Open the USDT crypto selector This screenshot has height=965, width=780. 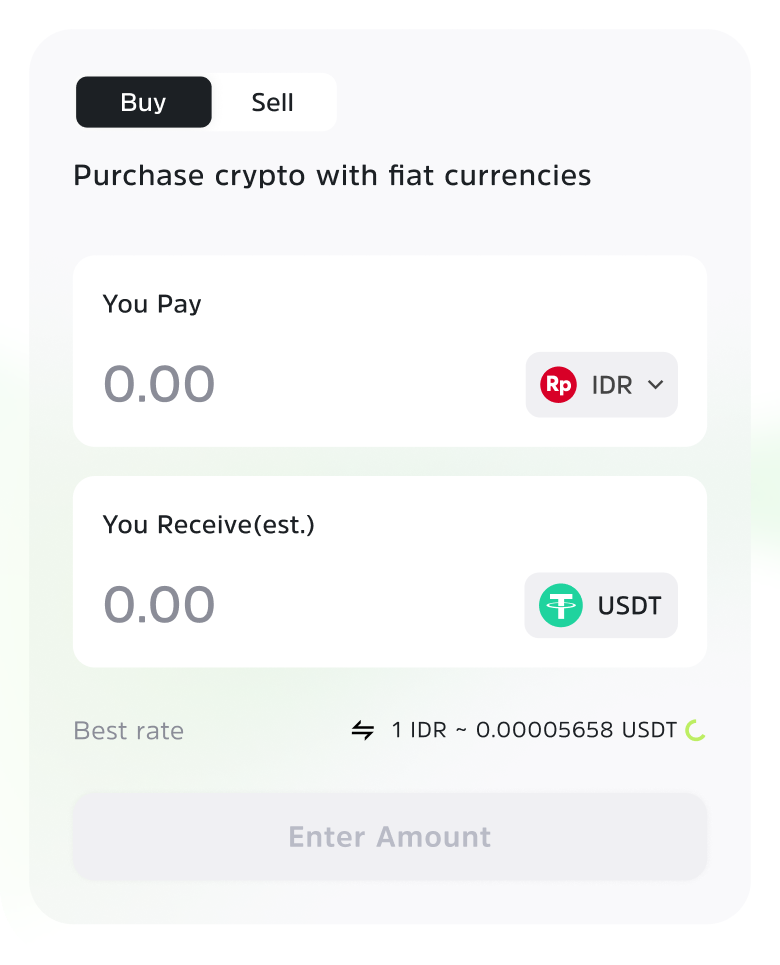[x=601, y=606]
